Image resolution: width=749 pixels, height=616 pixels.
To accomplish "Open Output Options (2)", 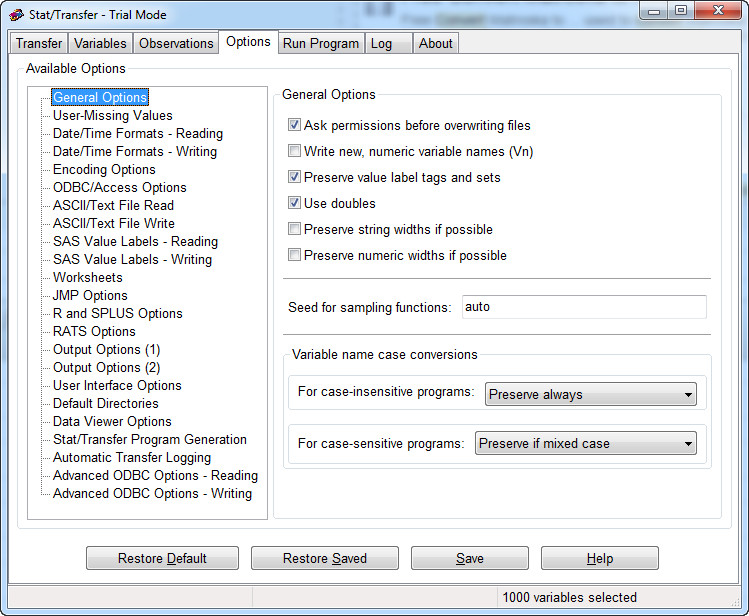I will (x=107, y=368).
